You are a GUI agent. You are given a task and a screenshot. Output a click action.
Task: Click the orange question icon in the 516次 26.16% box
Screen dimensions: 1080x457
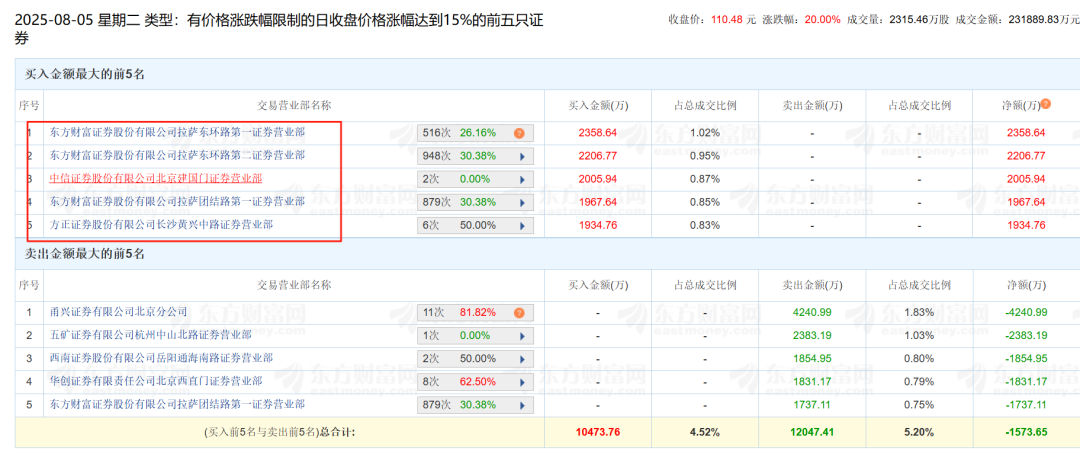[519, 133]
